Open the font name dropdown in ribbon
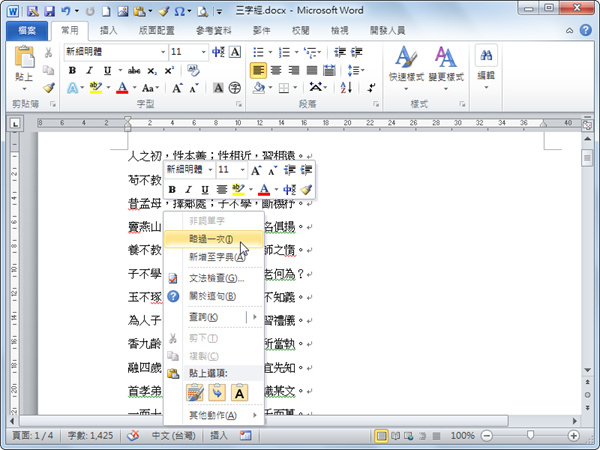 coord(163,52)
